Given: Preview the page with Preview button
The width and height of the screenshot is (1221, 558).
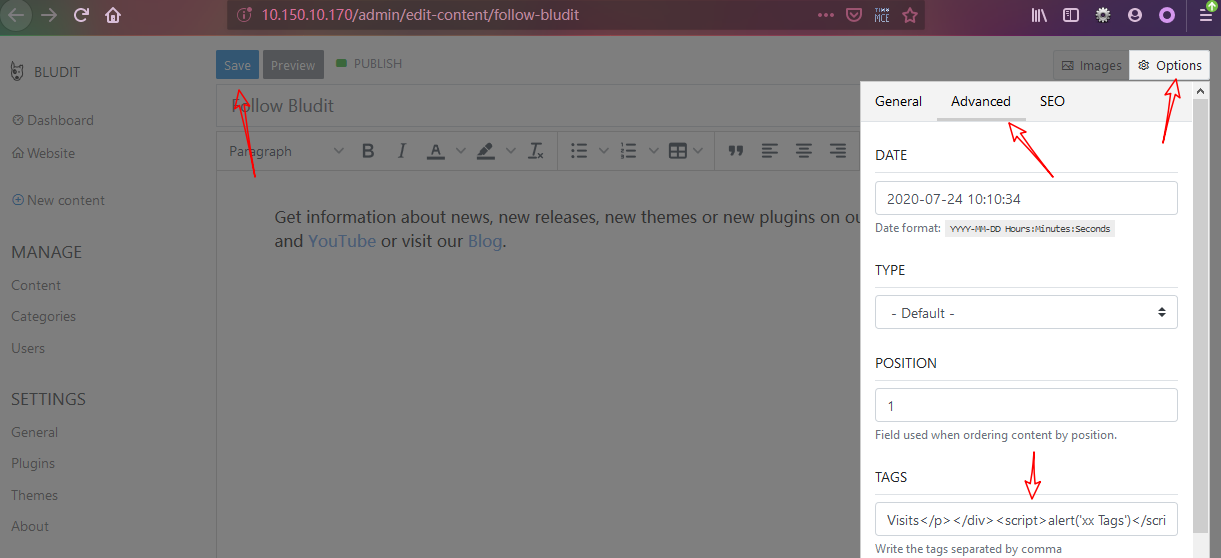Looking at the screenshot, I should point(293,65).
